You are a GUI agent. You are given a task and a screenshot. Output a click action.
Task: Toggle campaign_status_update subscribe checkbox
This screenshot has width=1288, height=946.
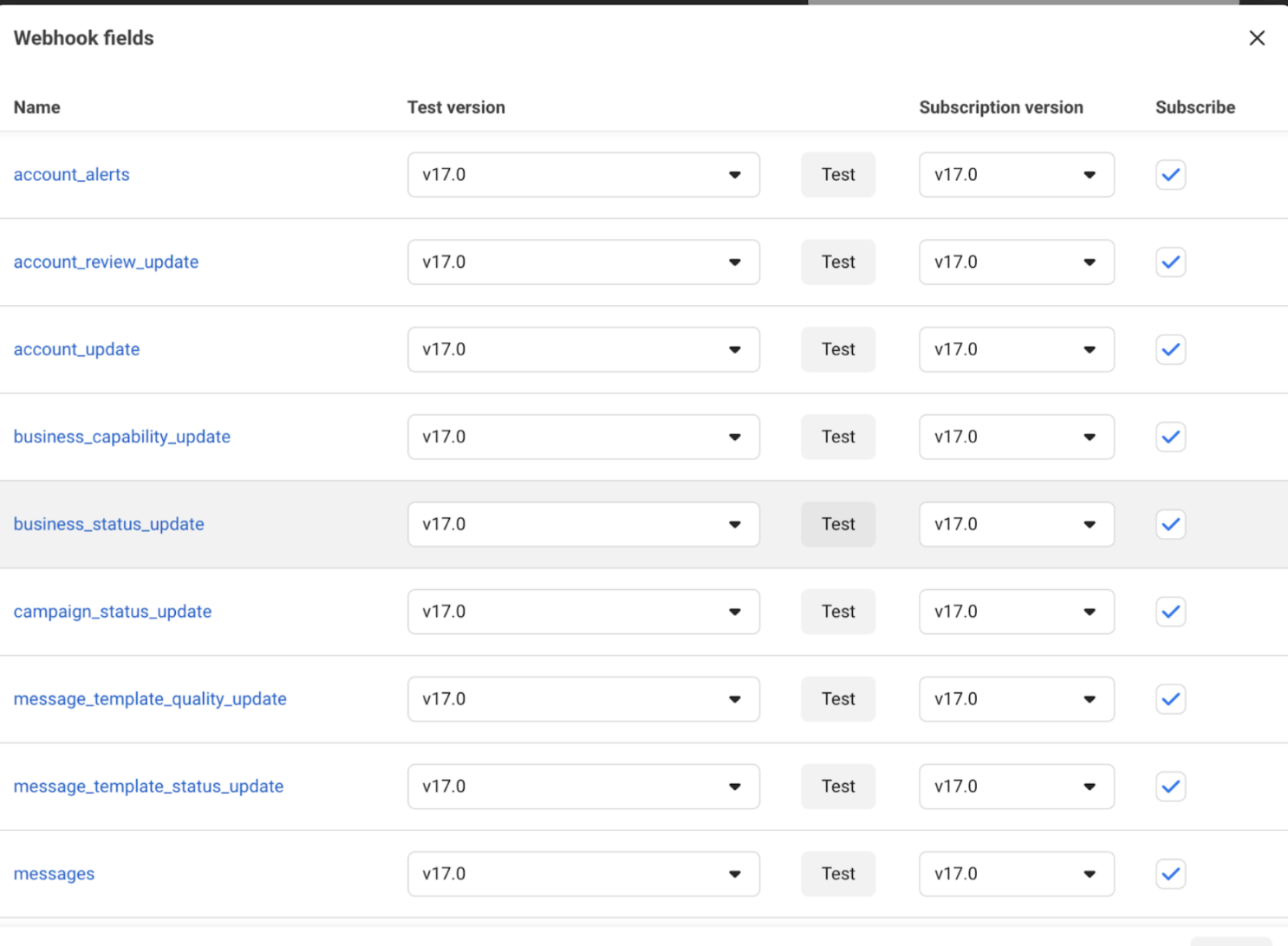point(1170,612)
